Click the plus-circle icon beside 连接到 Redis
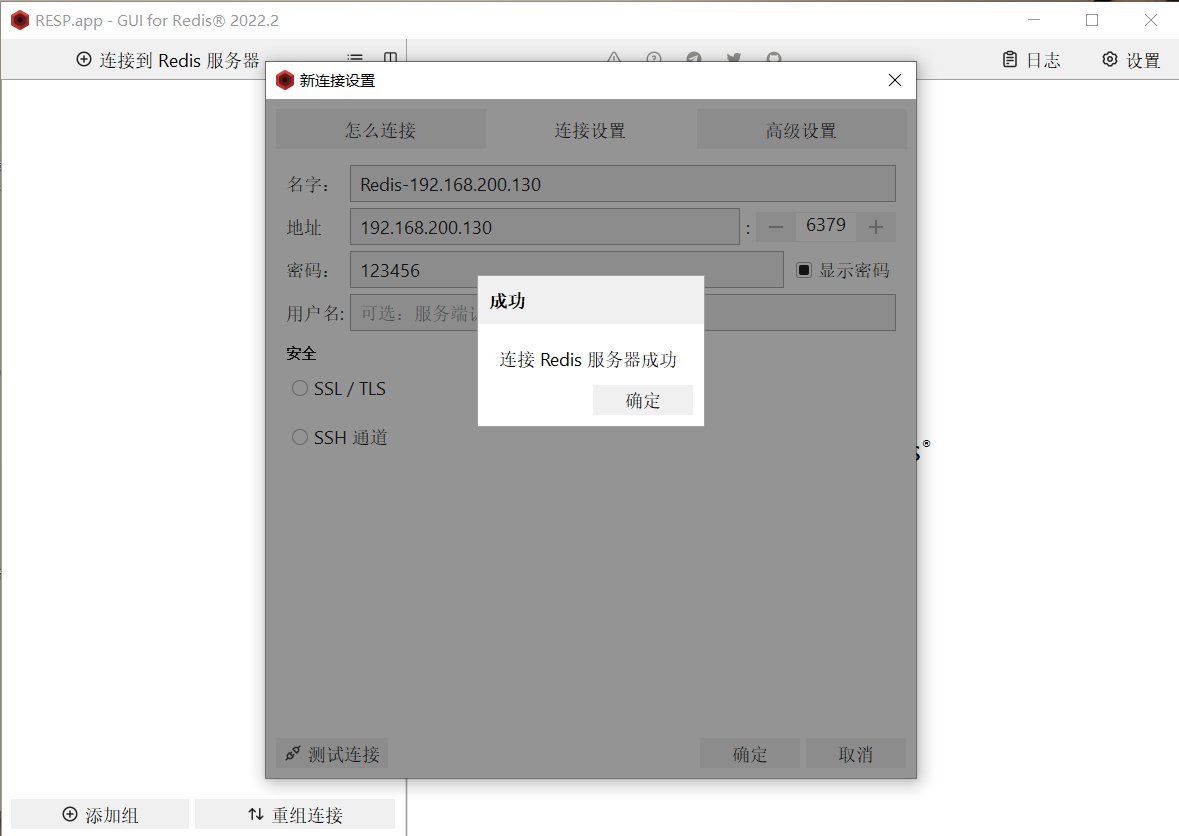1179x836 pixels. coord(84,59)
